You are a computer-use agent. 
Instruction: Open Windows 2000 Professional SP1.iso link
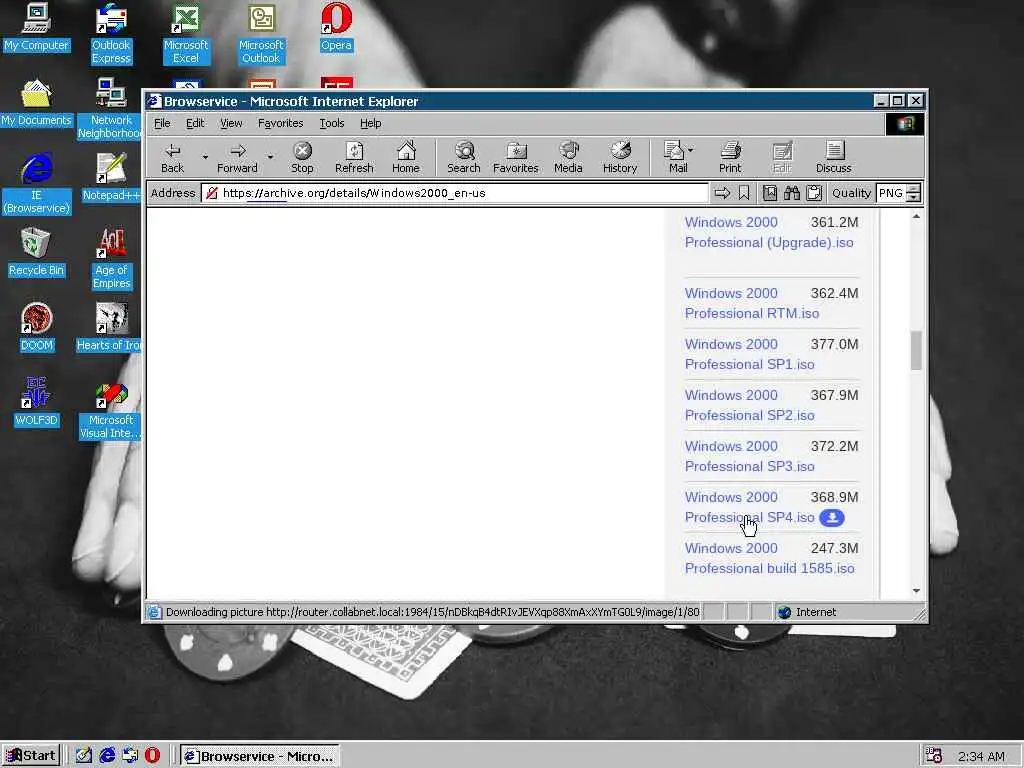(x=749, y=354)
